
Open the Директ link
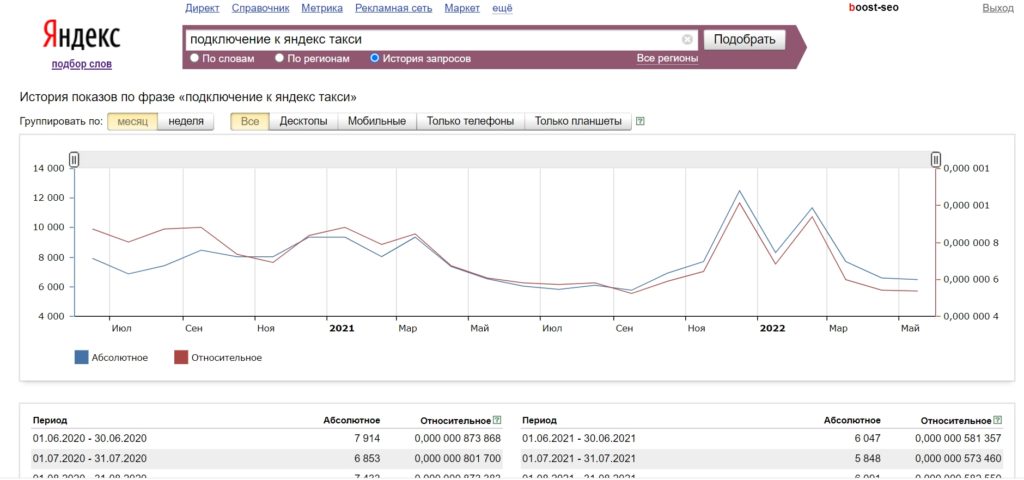pos(202,8)
